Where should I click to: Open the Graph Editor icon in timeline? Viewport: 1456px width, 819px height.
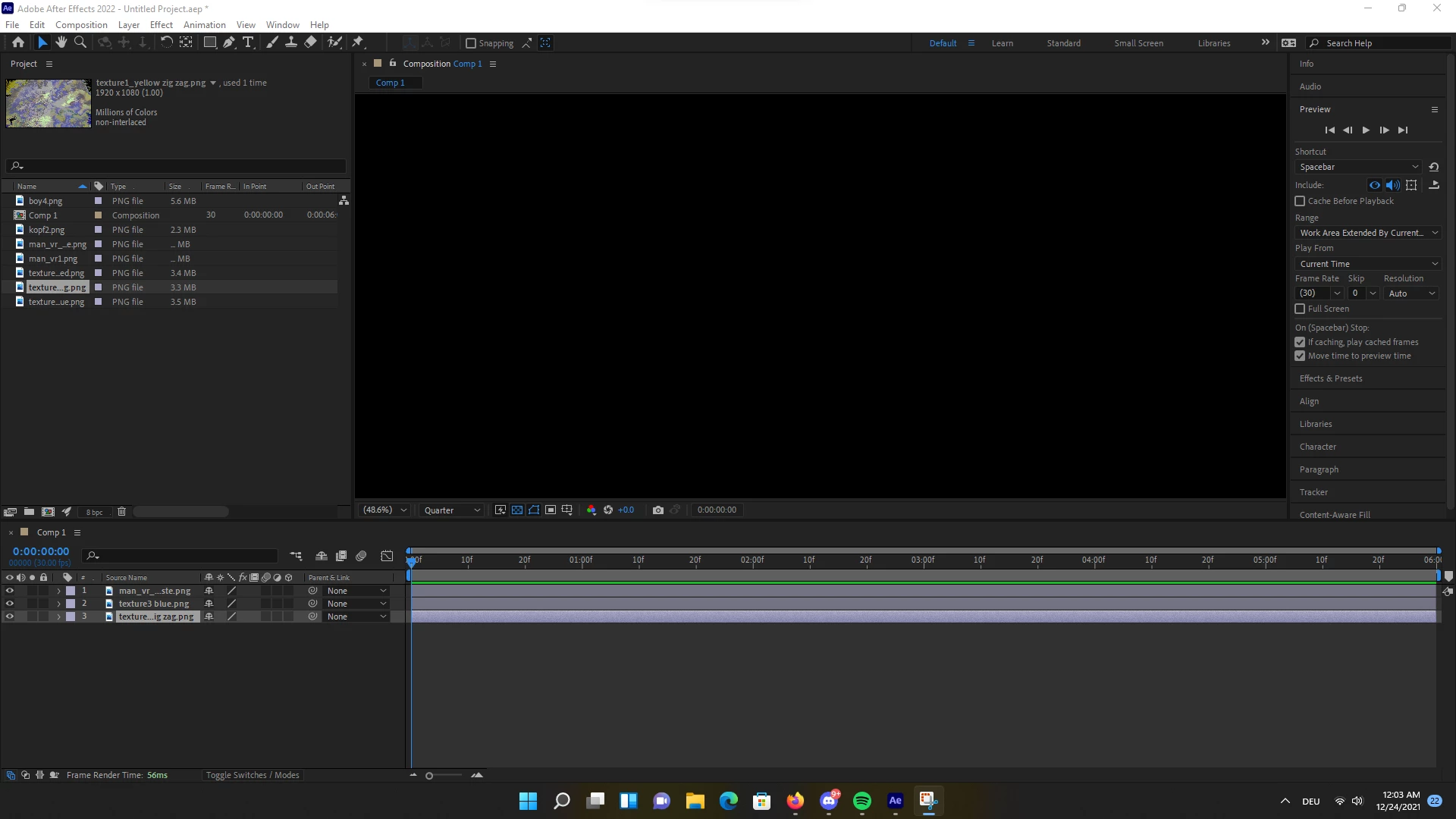click(387, 556)
